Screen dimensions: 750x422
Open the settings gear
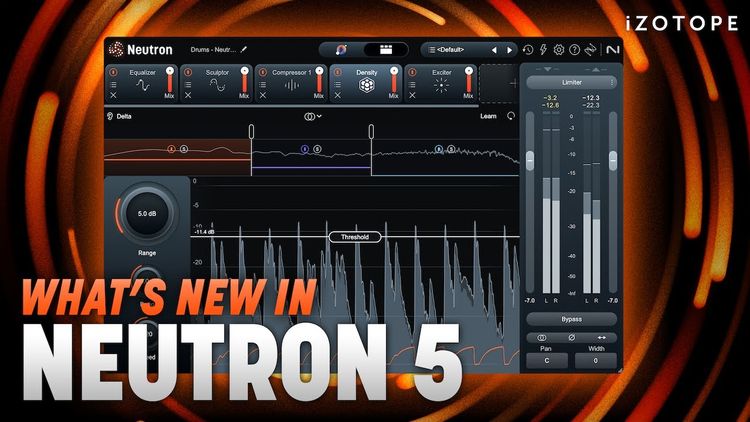[x=559, y=49]
